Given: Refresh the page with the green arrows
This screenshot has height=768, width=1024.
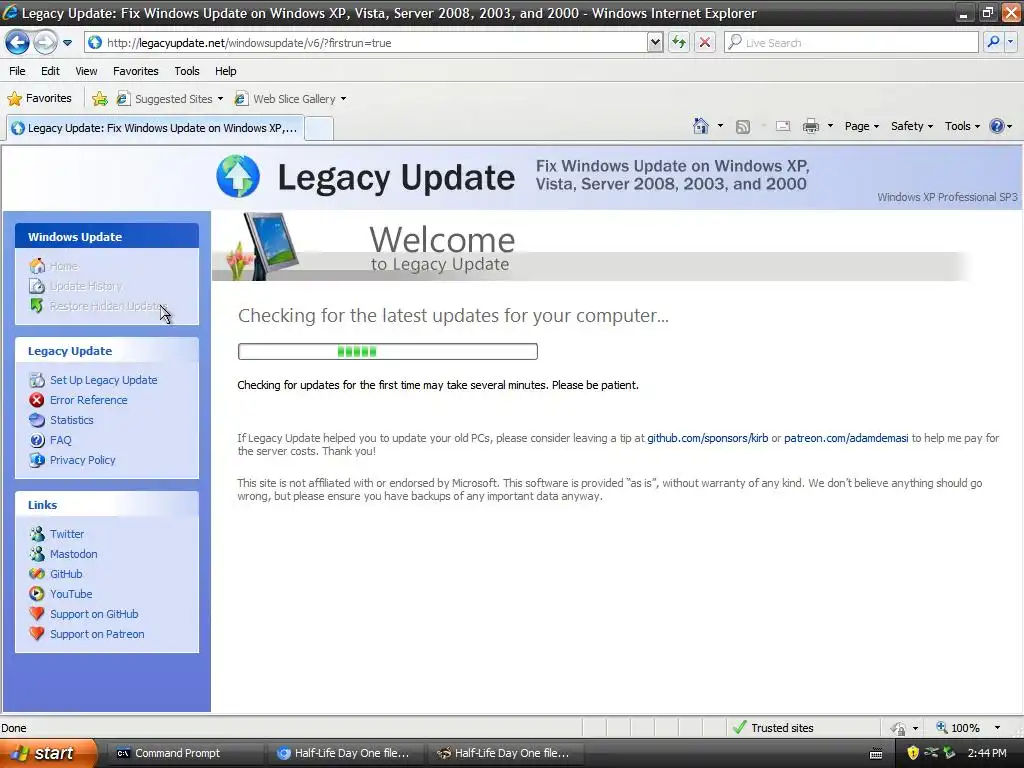Looking at the screenshot, I should coord(679,42).
